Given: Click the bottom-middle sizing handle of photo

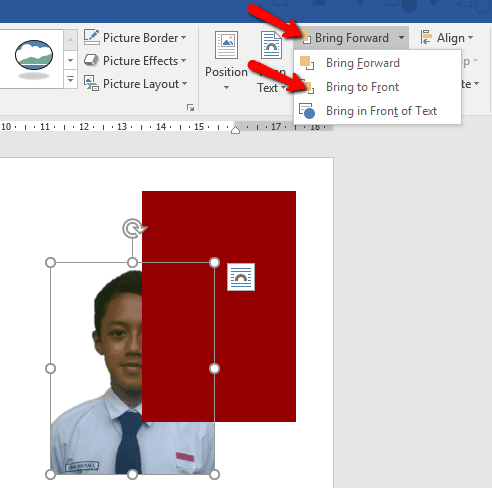Looking at the screenshot, I should [x=132, y=474].
